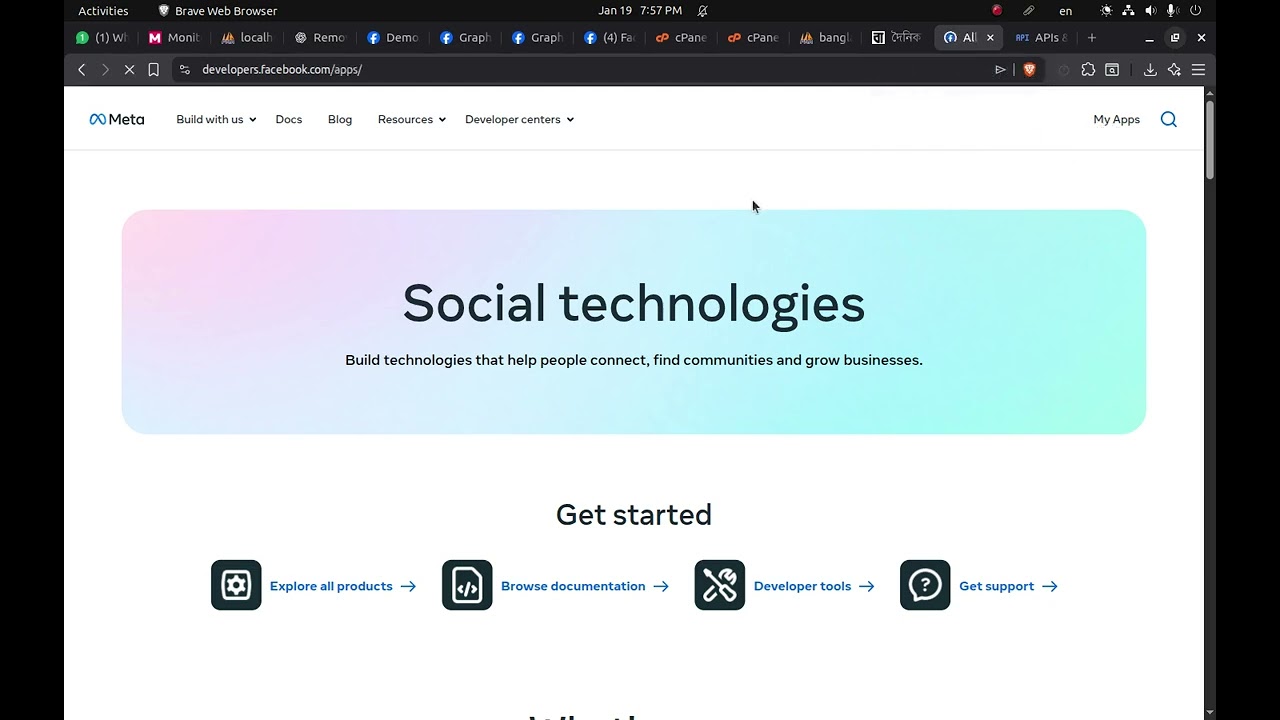Open the Extensions puzzle icon
The width and height of the screenshot is (1280, 720).
tap(1088, 69)
